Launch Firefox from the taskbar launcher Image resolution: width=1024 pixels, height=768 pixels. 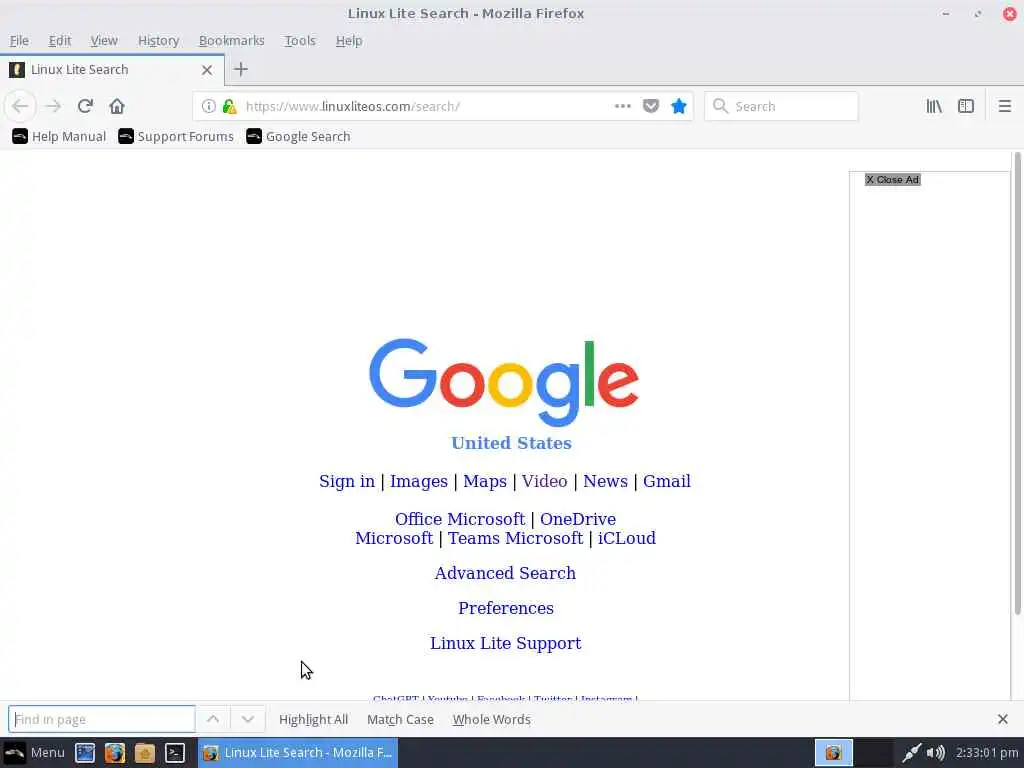[114, 752]
